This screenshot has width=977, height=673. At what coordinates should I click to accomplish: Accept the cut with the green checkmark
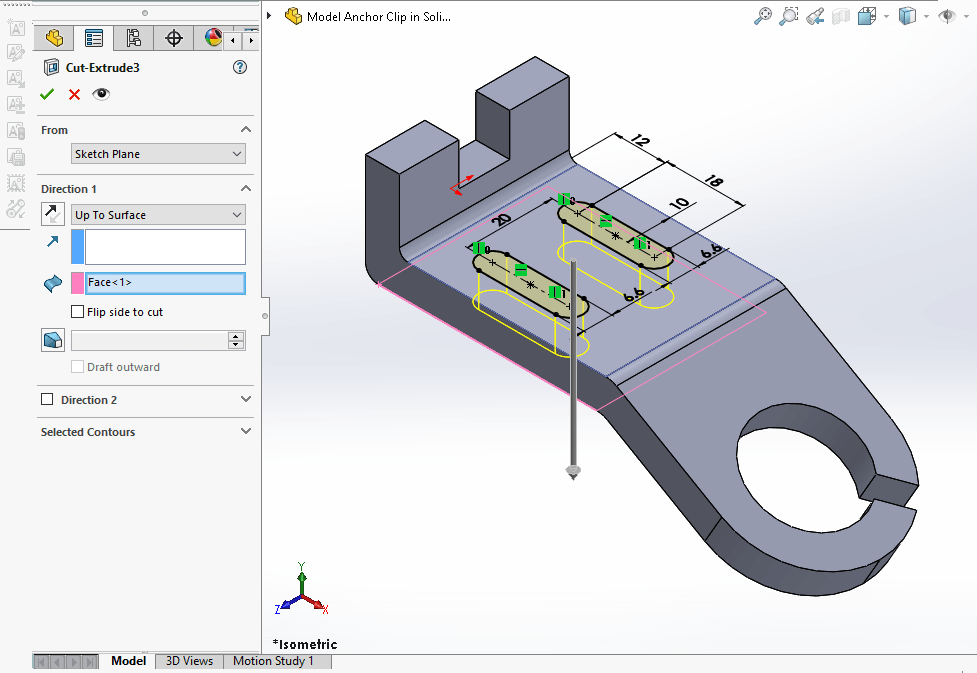pos(46,93)
